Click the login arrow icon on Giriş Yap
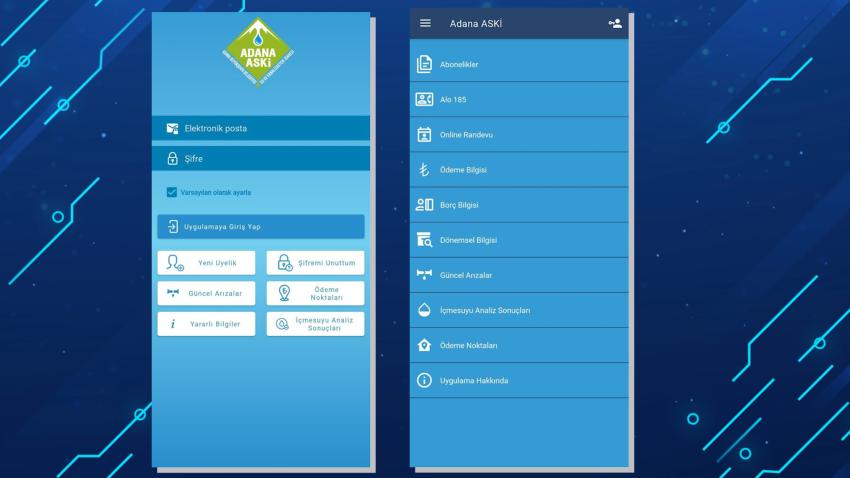Viewport: 850px width, 478px height. tap(172, 227)
